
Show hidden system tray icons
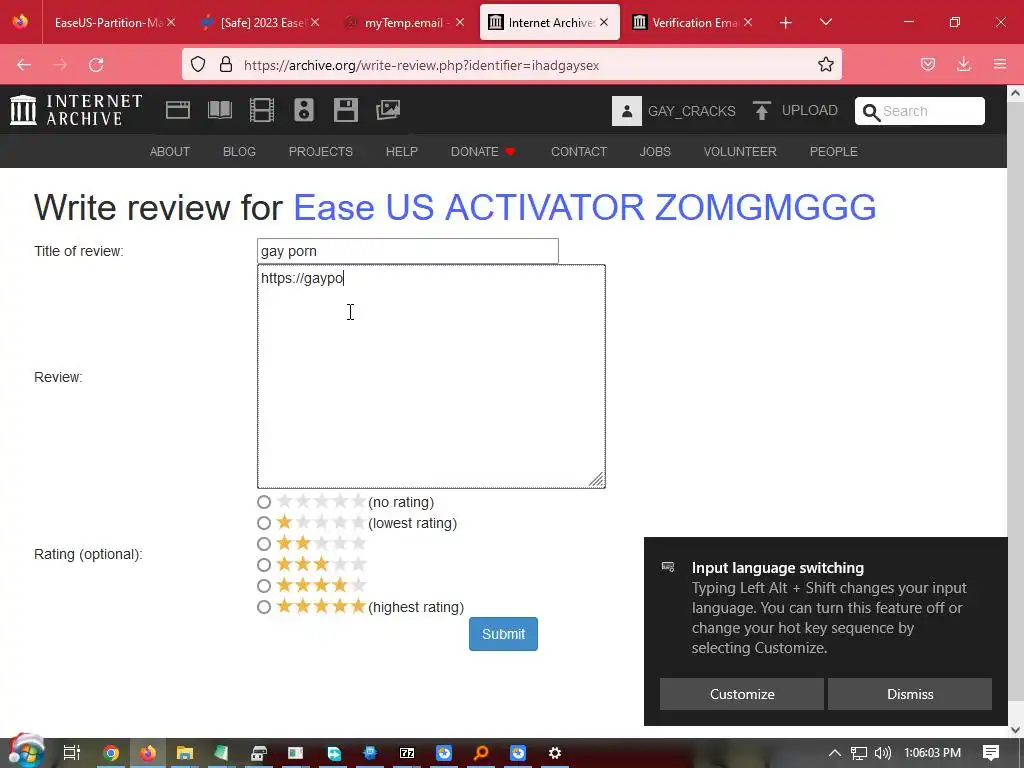tap(835, 753)
